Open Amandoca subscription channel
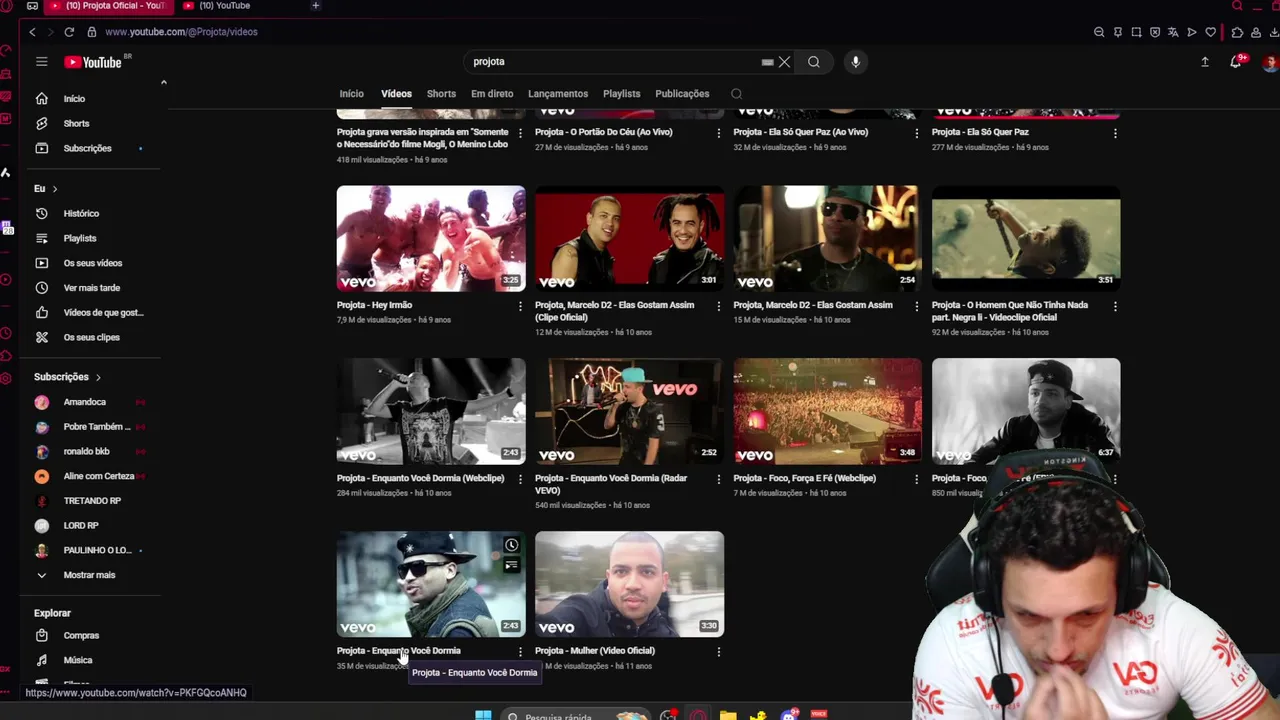This screenshot has height=720, width=1280. point(84,402)
